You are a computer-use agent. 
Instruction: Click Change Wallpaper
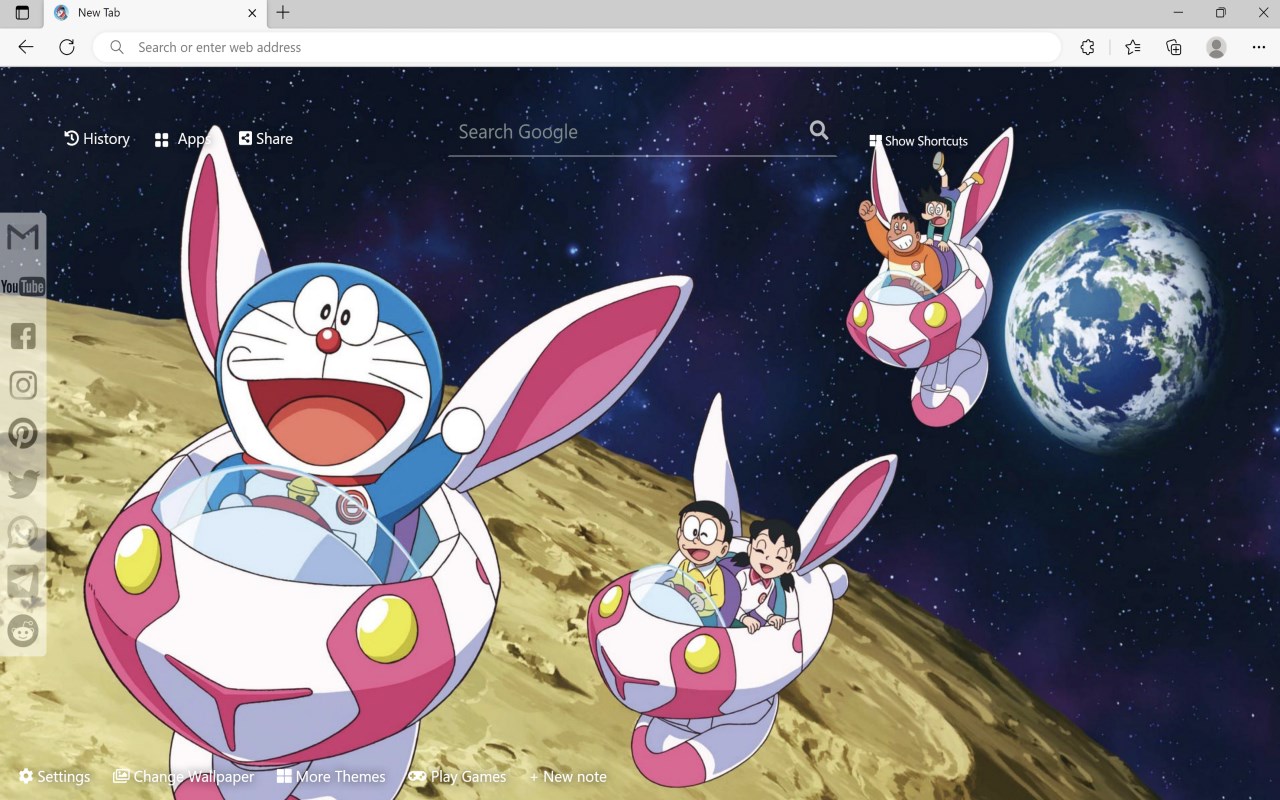coord(183,776)
